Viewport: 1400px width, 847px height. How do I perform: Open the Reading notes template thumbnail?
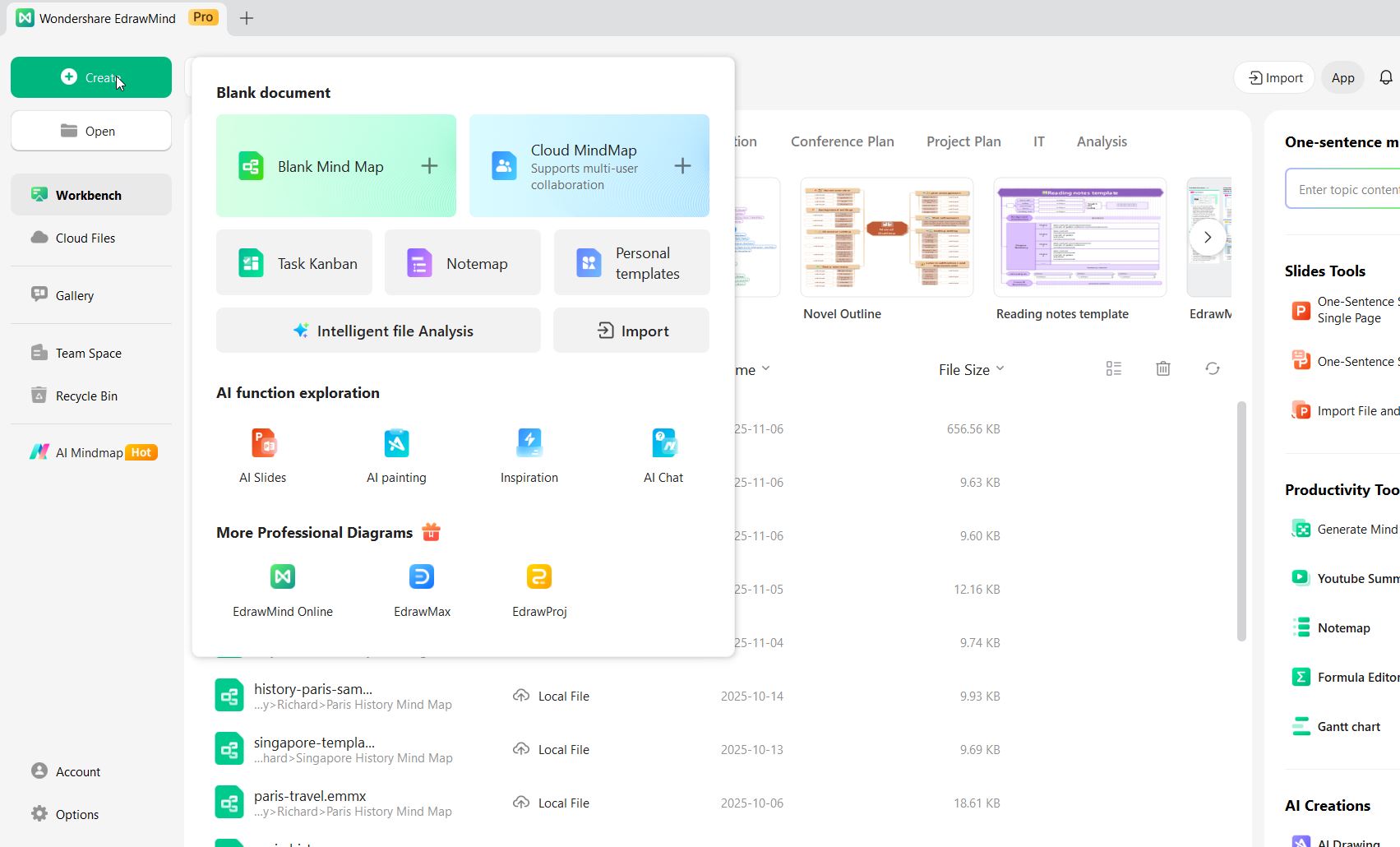tap(1080, 238)
